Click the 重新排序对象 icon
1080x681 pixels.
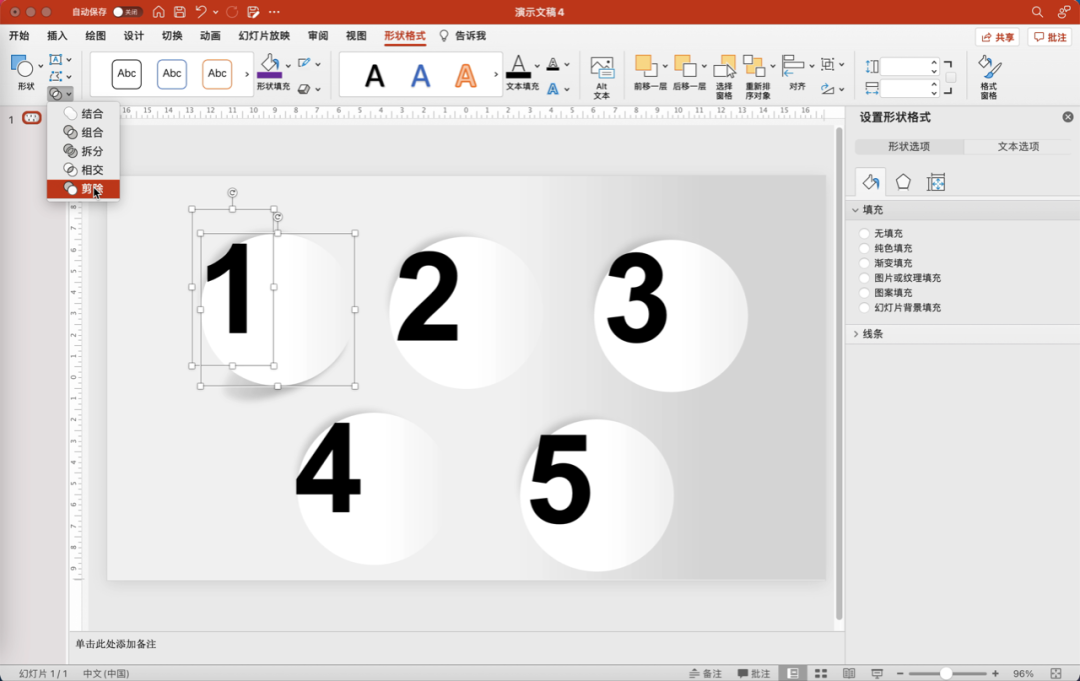pyautogui.click(x=754, y=66)
